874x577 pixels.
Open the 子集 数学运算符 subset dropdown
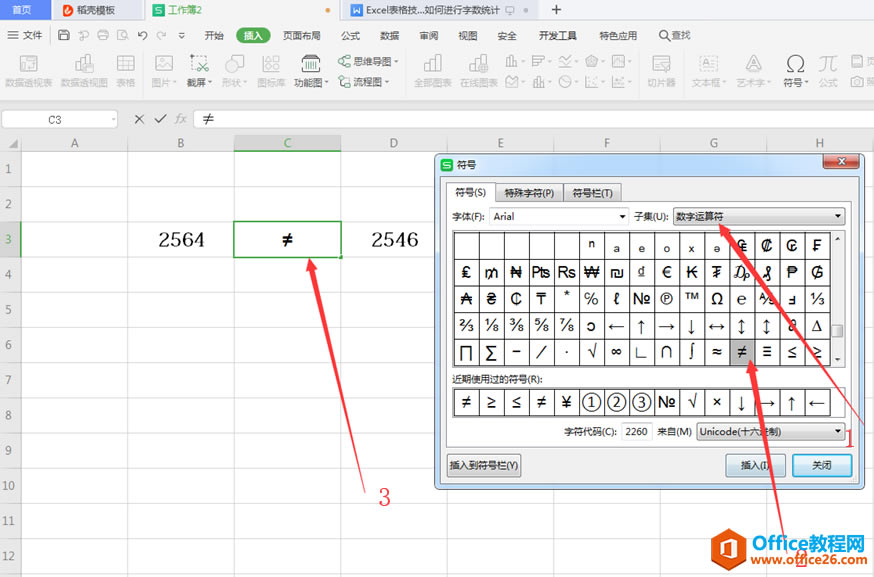pos(759,216)
